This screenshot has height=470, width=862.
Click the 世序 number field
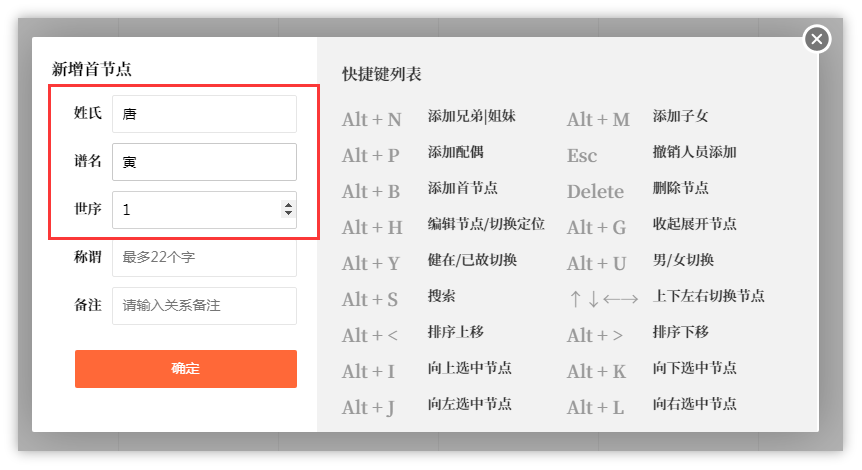pyautogui.click(x=205, y=209)
